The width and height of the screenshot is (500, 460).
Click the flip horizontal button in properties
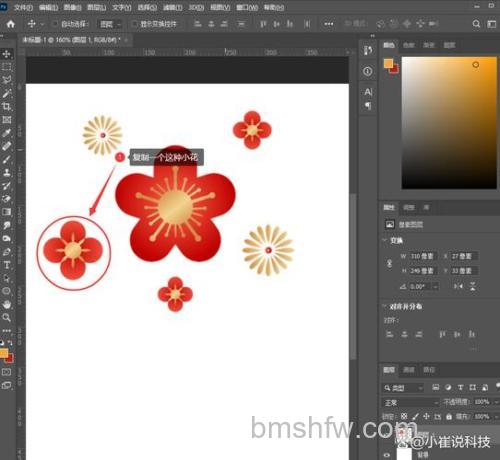458,286
